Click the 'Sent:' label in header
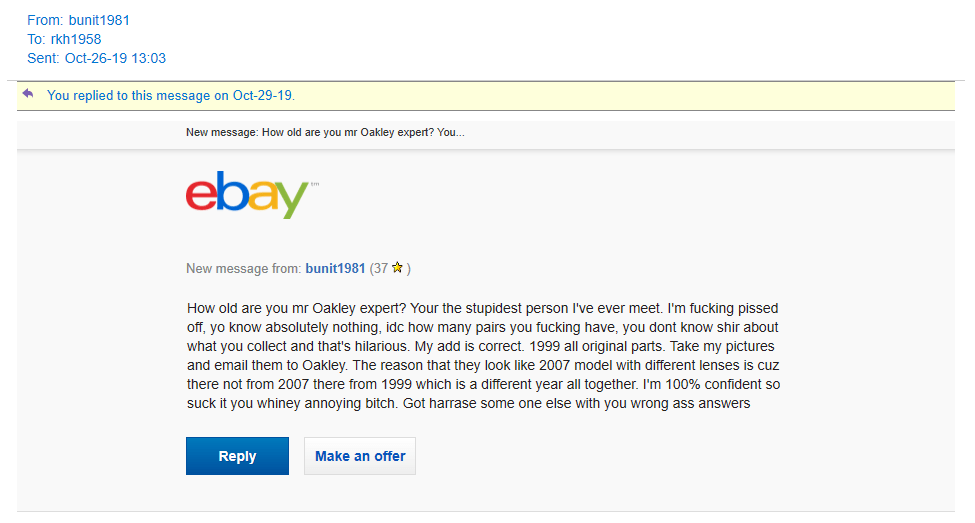 [44, 58]
